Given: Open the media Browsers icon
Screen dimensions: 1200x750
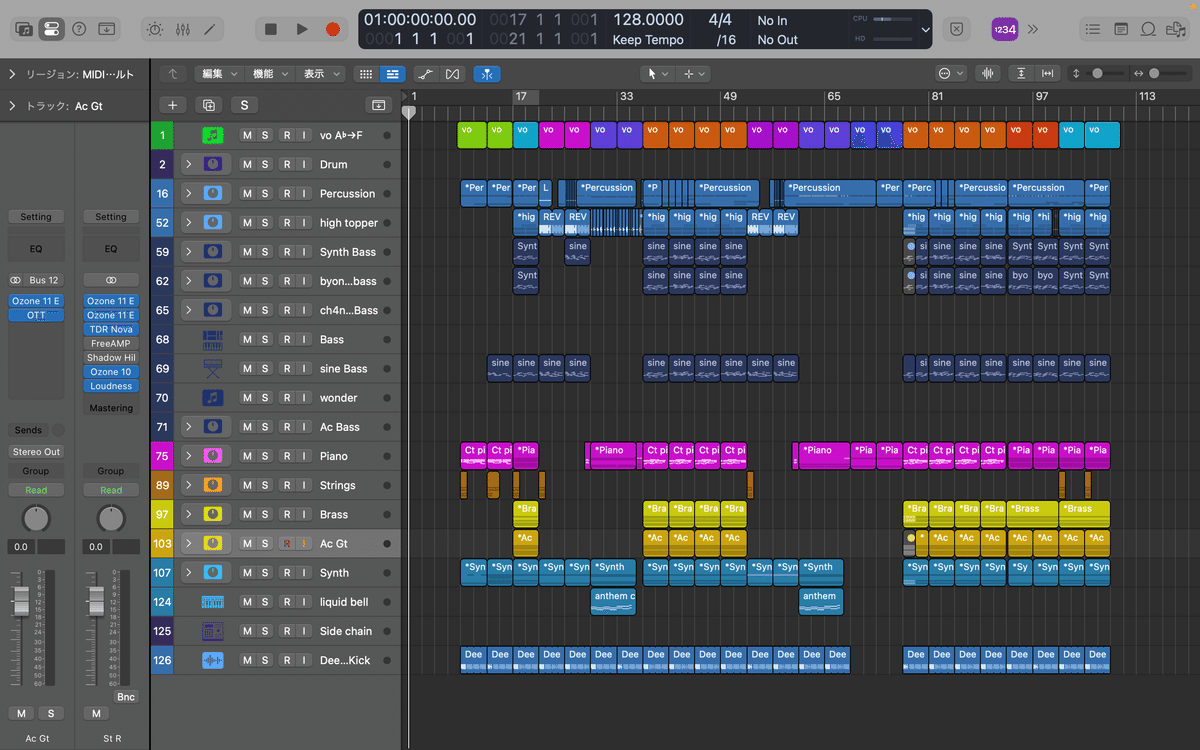Looking at the screenshot, I should pyautogui.click(x=1176, y=30).
